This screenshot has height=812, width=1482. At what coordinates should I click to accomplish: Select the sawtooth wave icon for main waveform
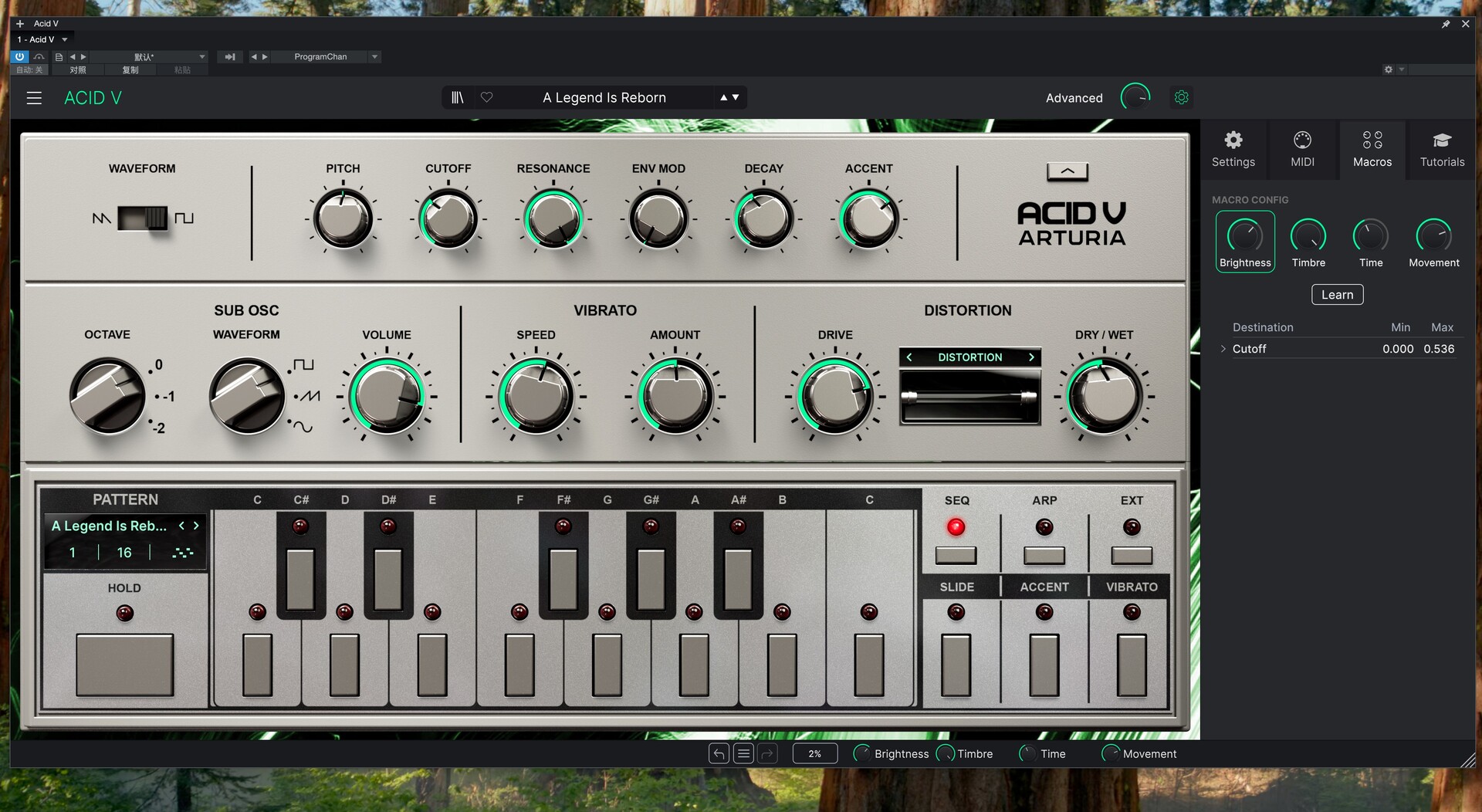pyautogui.click(x=102, y=218)
